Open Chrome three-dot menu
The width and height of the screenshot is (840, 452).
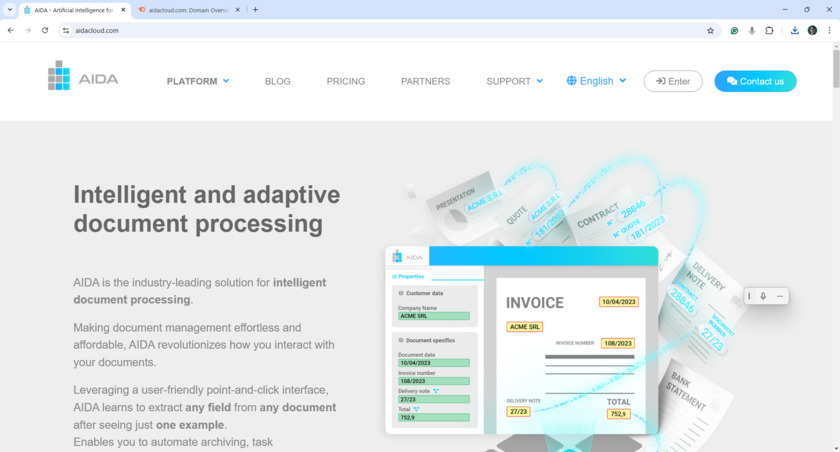[829, 31]
